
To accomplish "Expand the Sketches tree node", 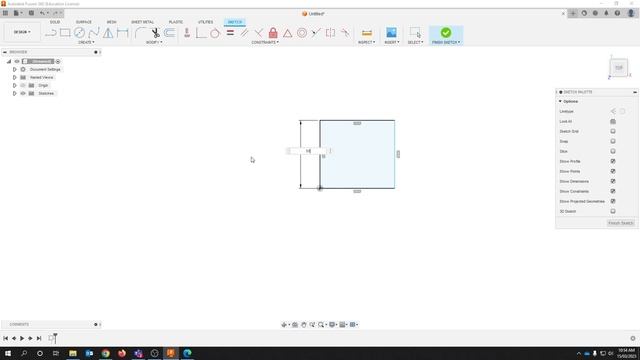I will [15, 93].
